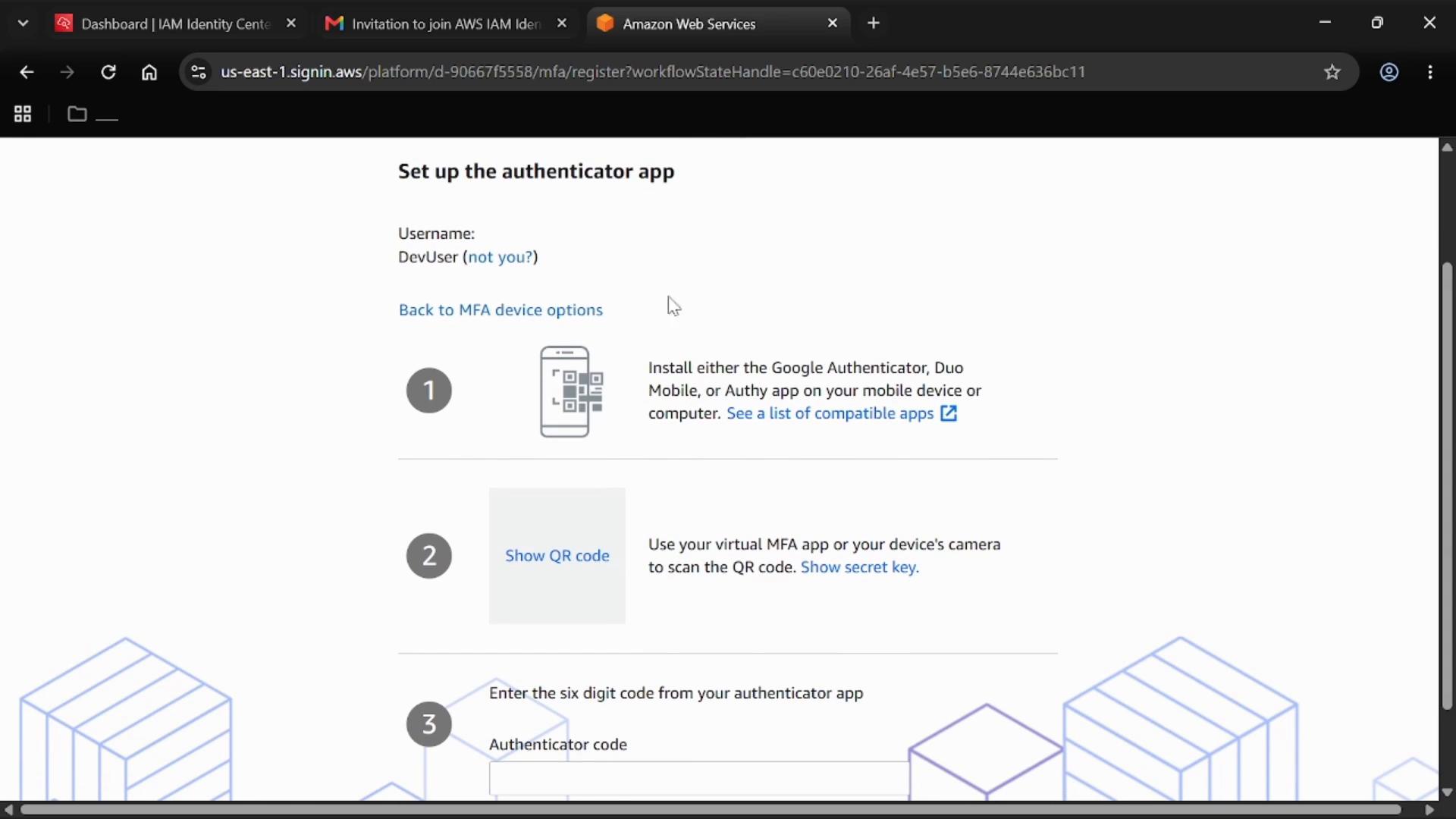1456x819 pixels.
Task: Click the address bar URL
Action: coord(653,72)
